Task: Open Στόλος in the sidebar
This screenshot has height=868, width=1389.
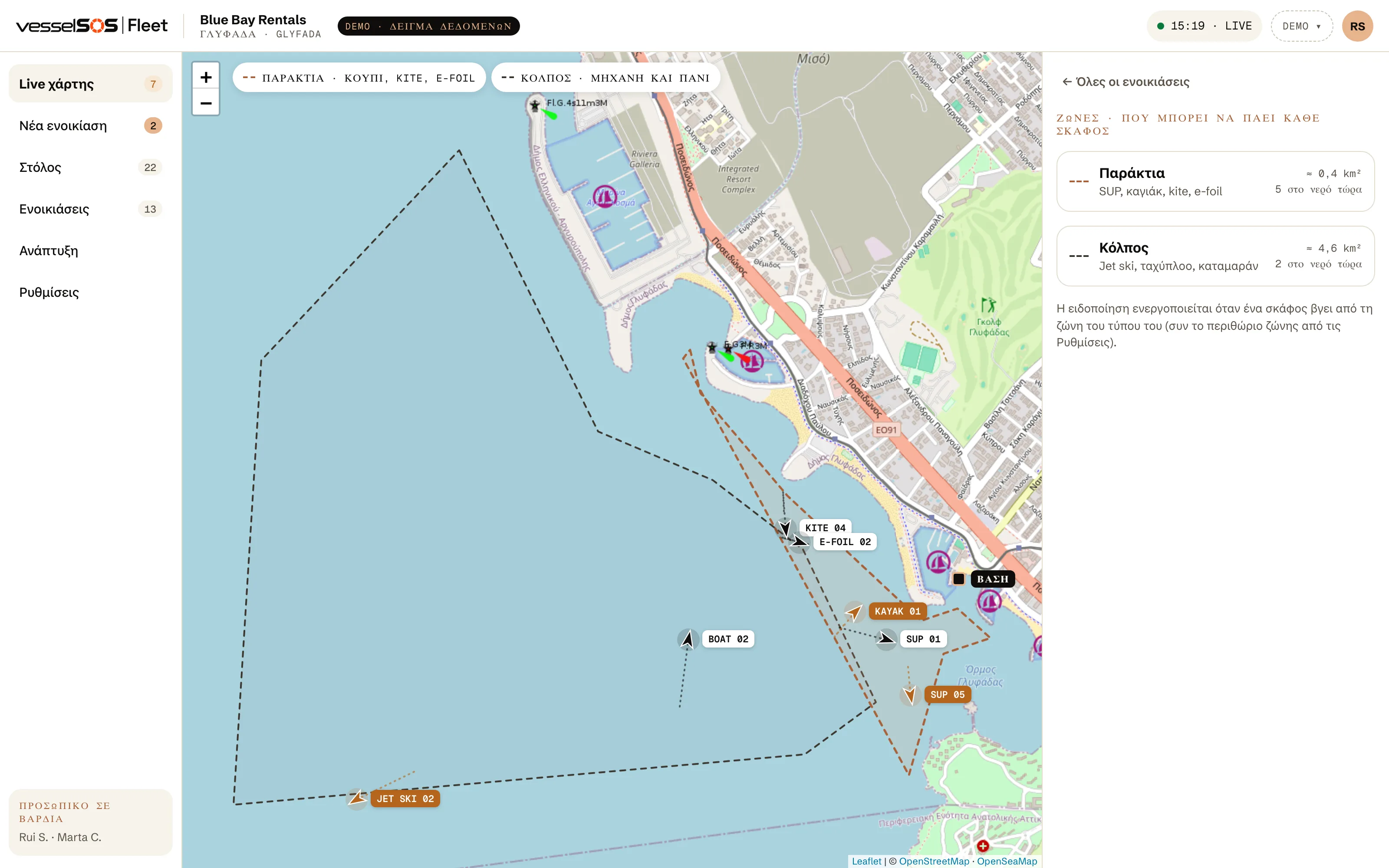Action: coord(91,167)
